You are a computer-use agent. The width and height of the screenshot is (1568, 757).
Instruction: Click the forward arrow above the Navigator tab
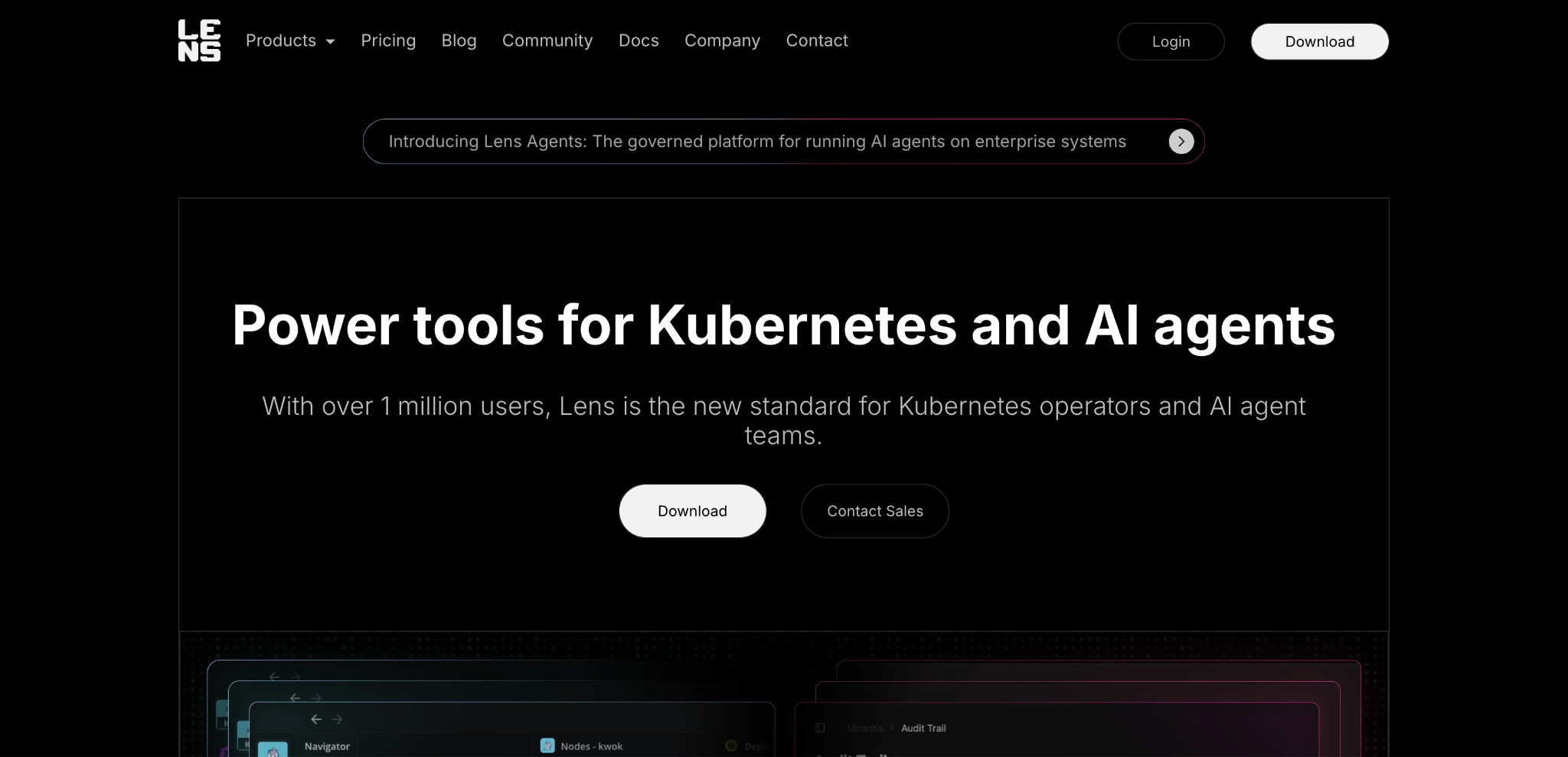click(x=338, y=719)
